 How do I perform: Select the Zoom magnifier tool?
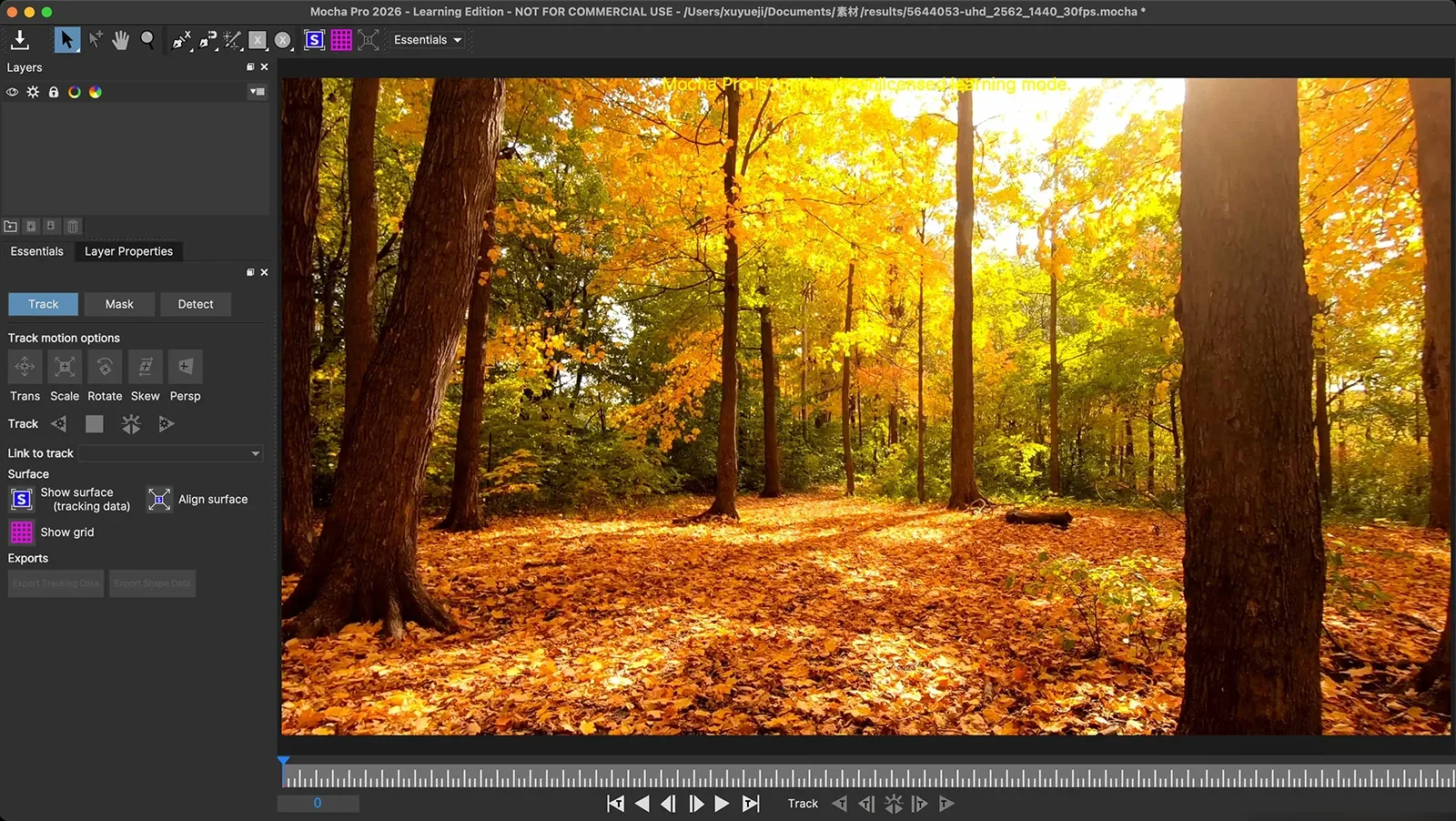(x=147, y=40)
